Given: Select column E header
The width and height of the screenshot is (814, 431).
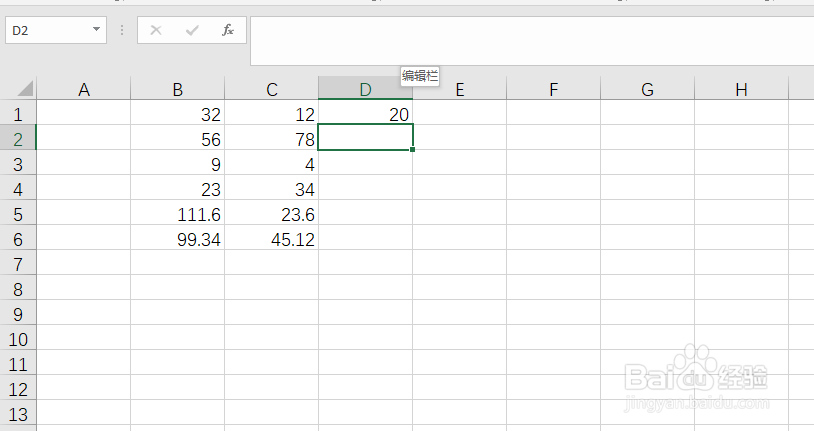Looking at the screenshot, I should (459, 88).
